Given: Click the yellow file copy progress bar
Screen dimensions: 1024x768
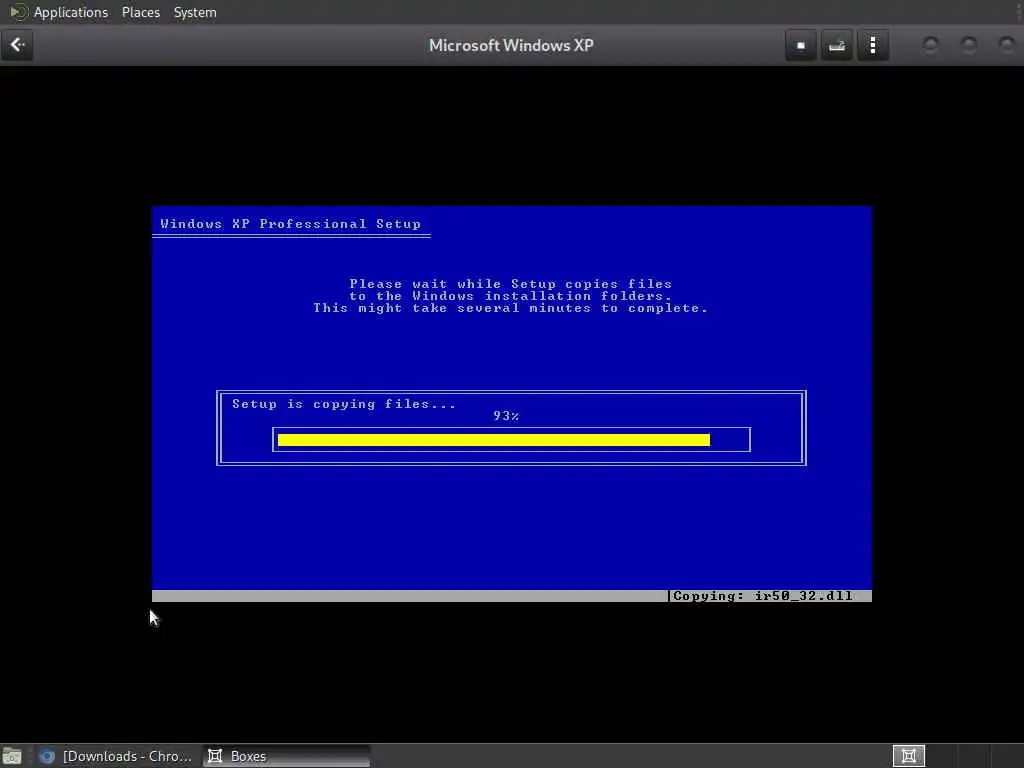Looking at the screenshot, I should pos(494,440).
